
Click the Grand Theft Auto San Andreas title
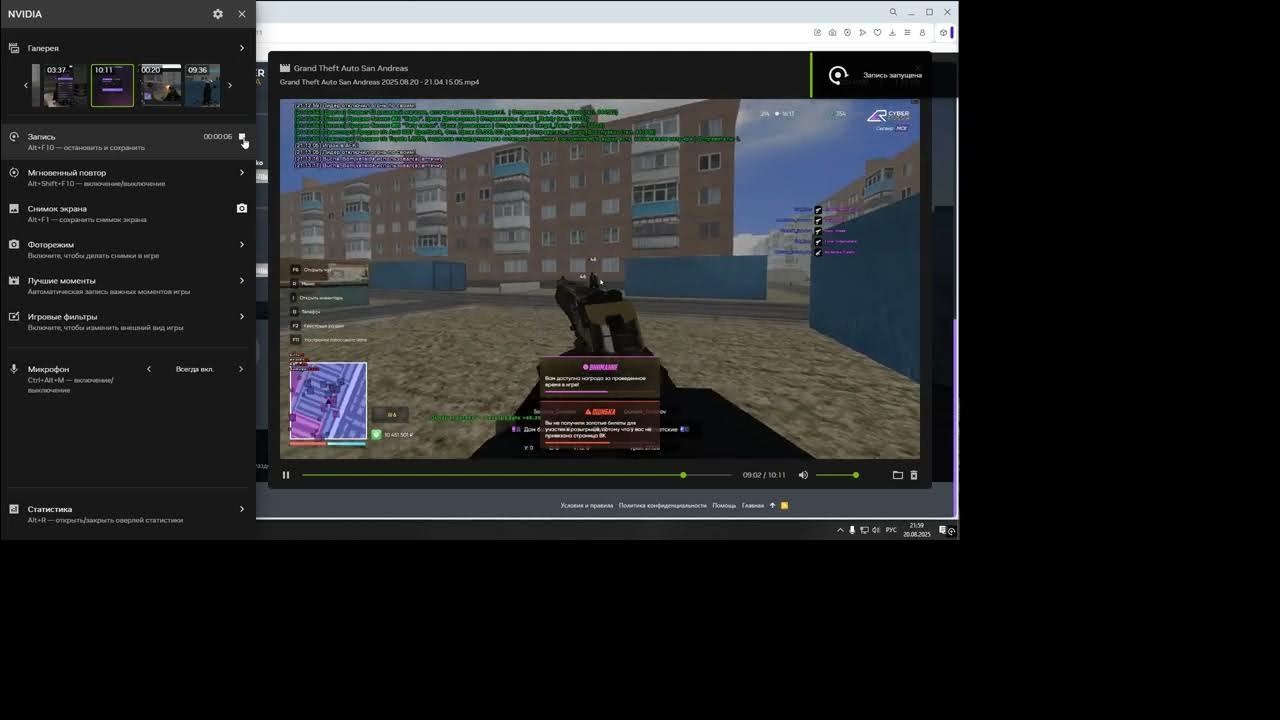351,68
